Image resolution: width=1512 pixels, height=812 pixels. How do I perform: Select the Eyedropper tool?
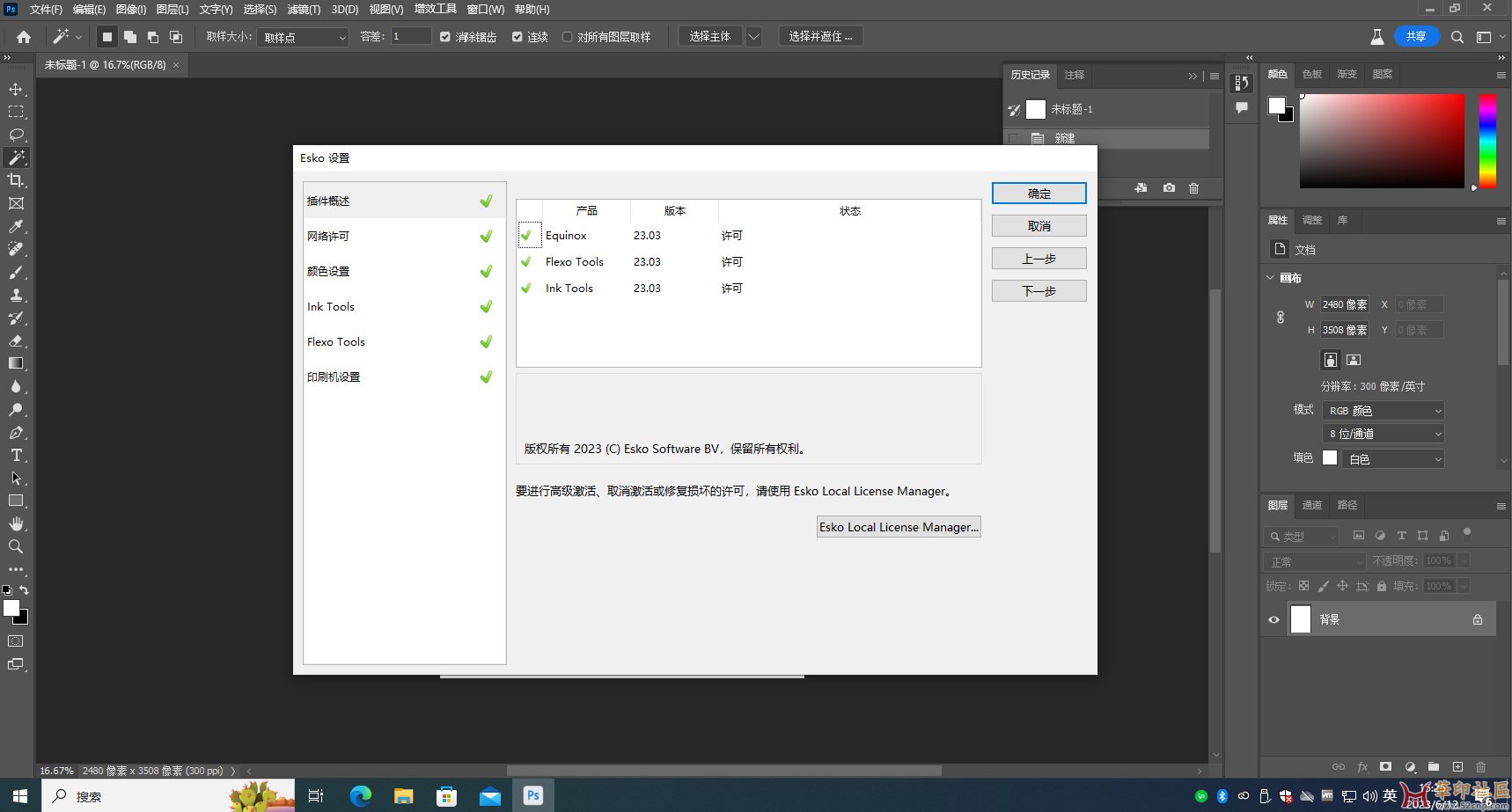[x=16, y=226]
